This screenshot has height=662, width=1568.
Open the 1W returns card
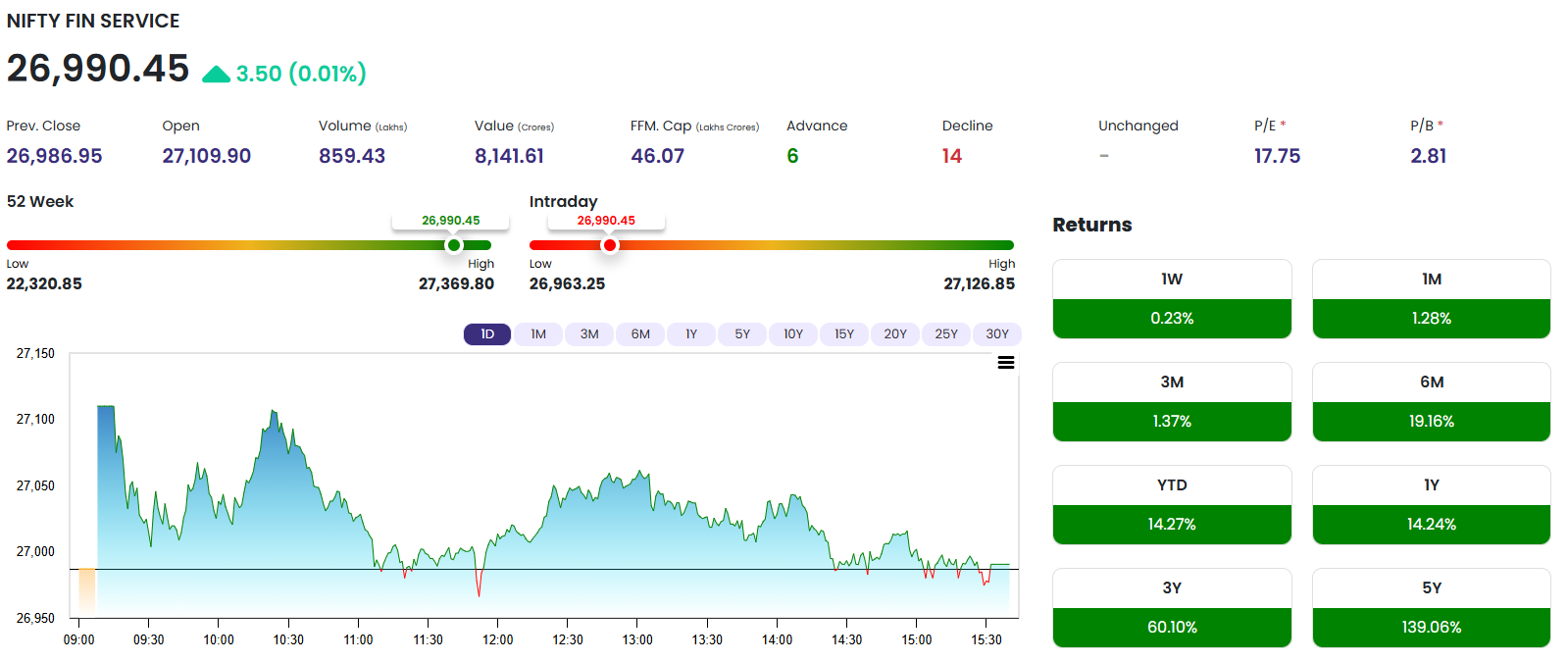(1172, 299)
